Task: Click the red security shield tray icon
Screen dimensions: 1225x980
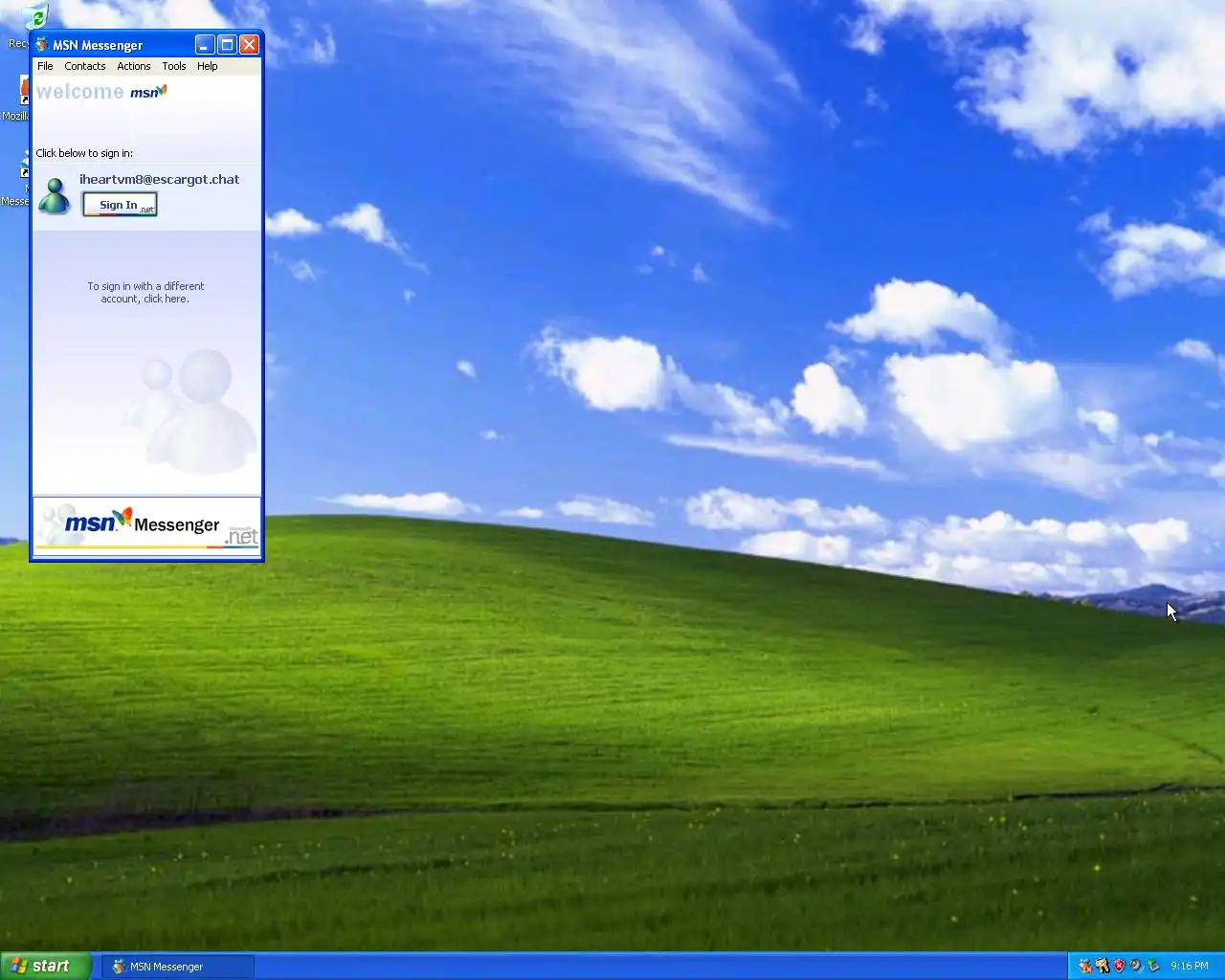Action: pyautogui.click(x=1119, y=967)
